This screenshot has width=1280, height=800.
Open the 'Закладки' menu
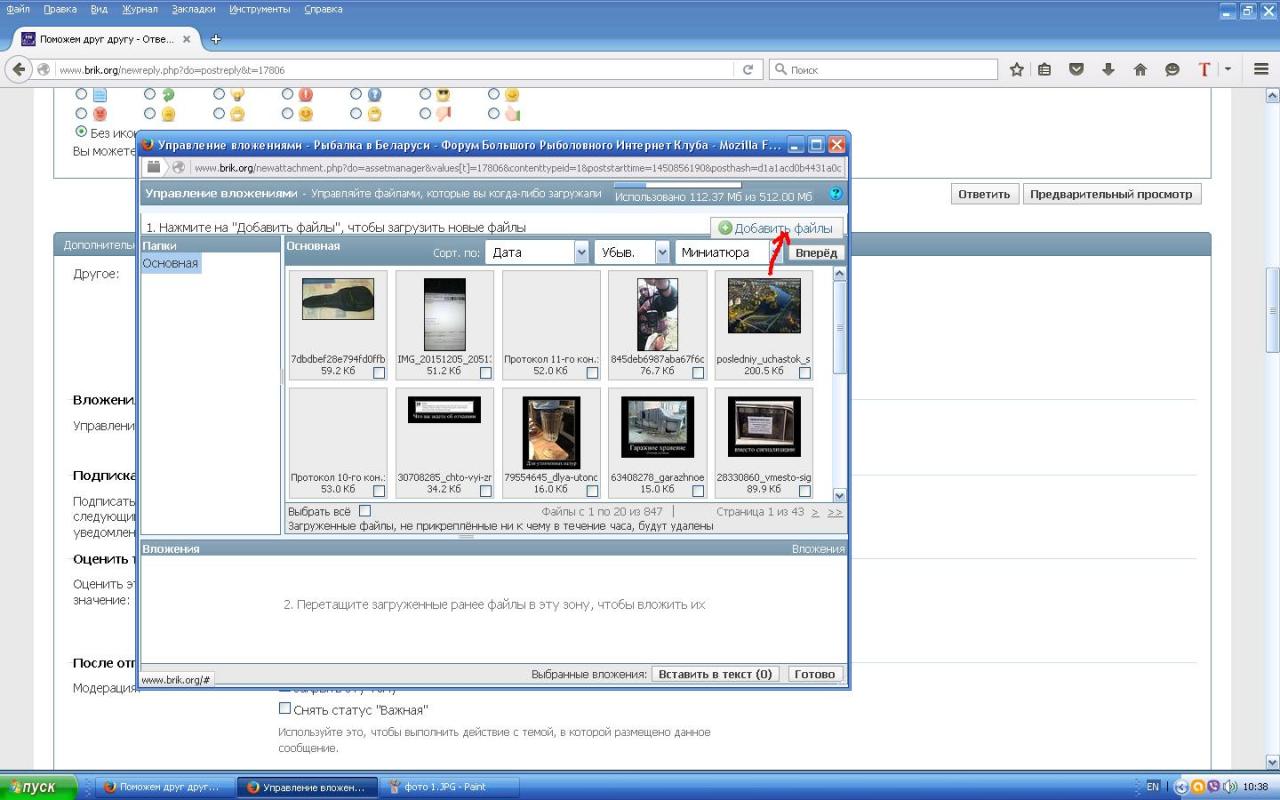[193, 9]
